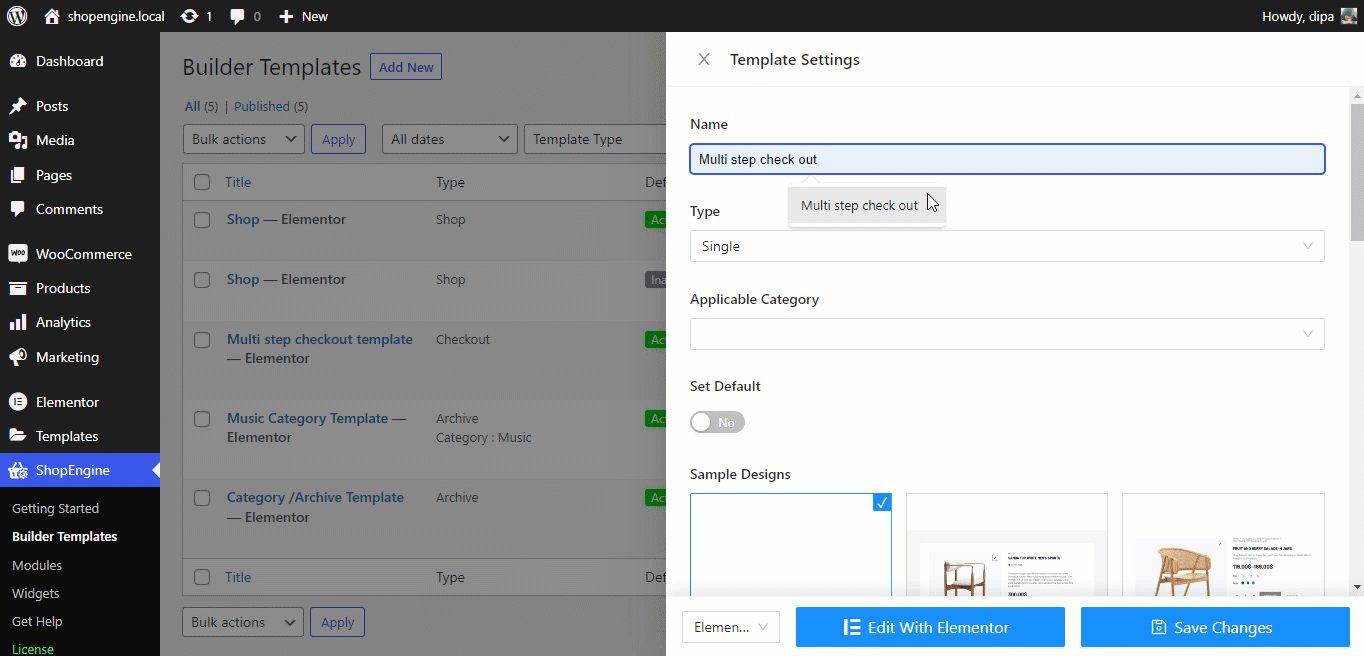Viewport: 1364px width, 656px height.
Task: Click the Name input field
Action: [1007, 159]
